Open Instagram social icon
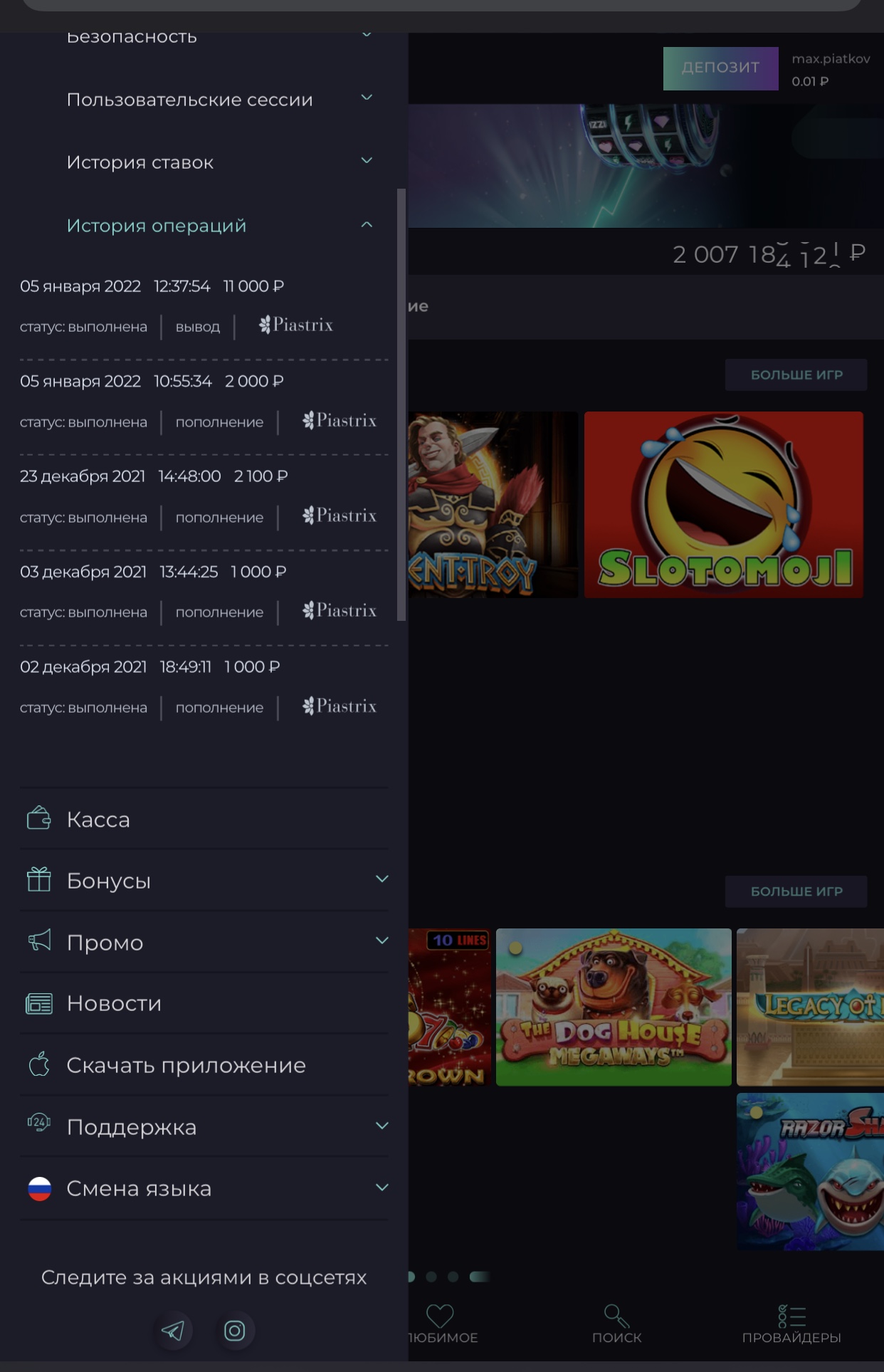The width and height of the screenshot is (884, 1372). pos(234,1330)
